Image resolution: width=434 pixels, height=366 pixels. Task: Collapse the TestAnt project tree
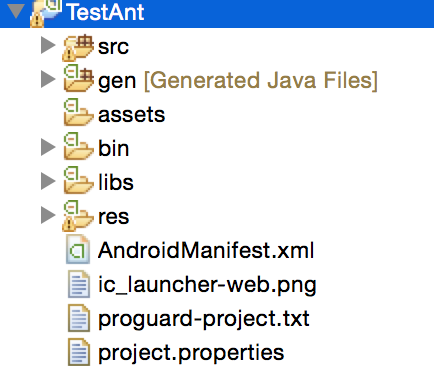click(x=16, y=11)
